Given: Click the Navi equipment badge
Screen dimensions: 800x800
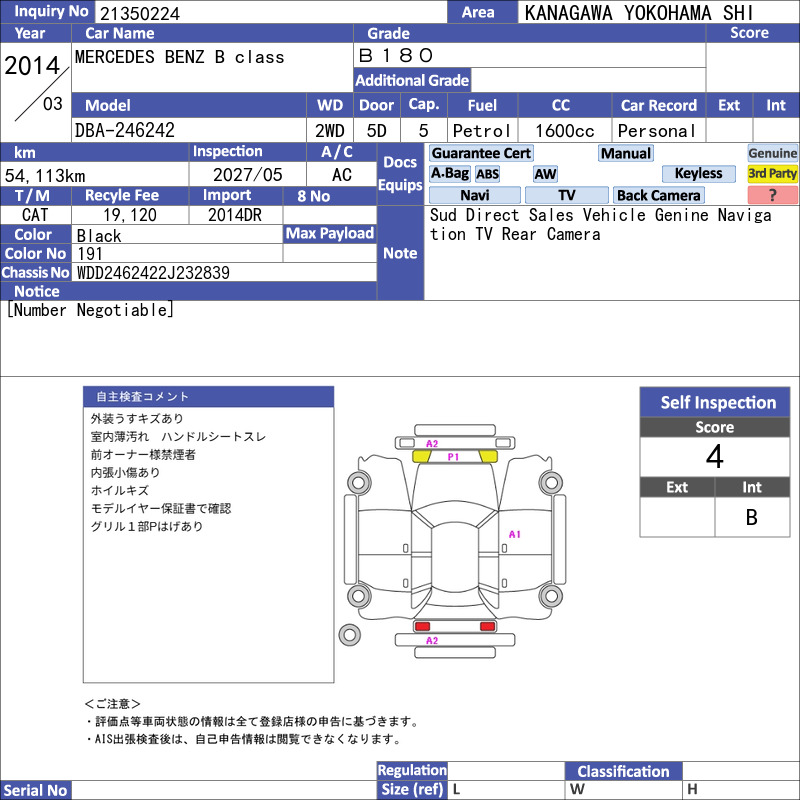Looking at the screenshot, I should 474,195.
